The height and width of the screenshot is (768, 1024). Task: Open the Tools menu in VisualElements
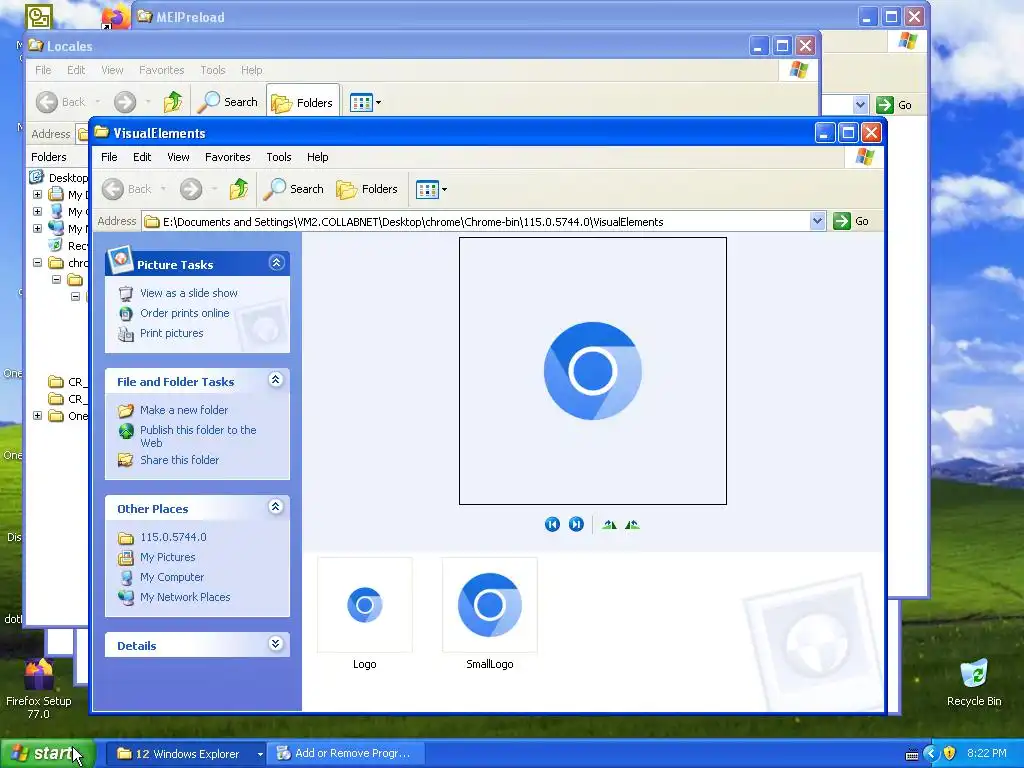coord(278,157)
